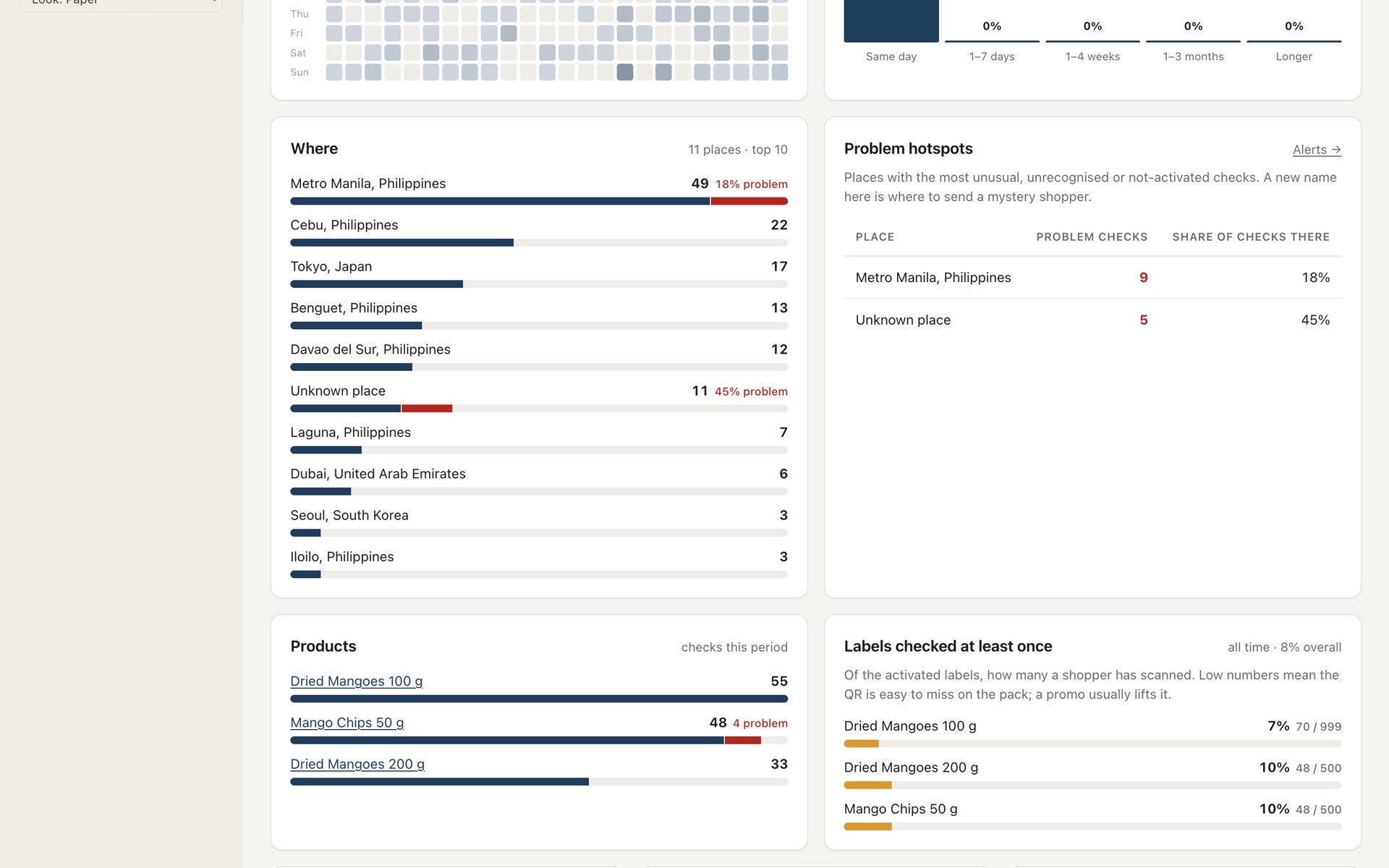Open the Alerts link in Problem hotspots
This screenshot has height=868, width=1389.
coord(1317,150)
